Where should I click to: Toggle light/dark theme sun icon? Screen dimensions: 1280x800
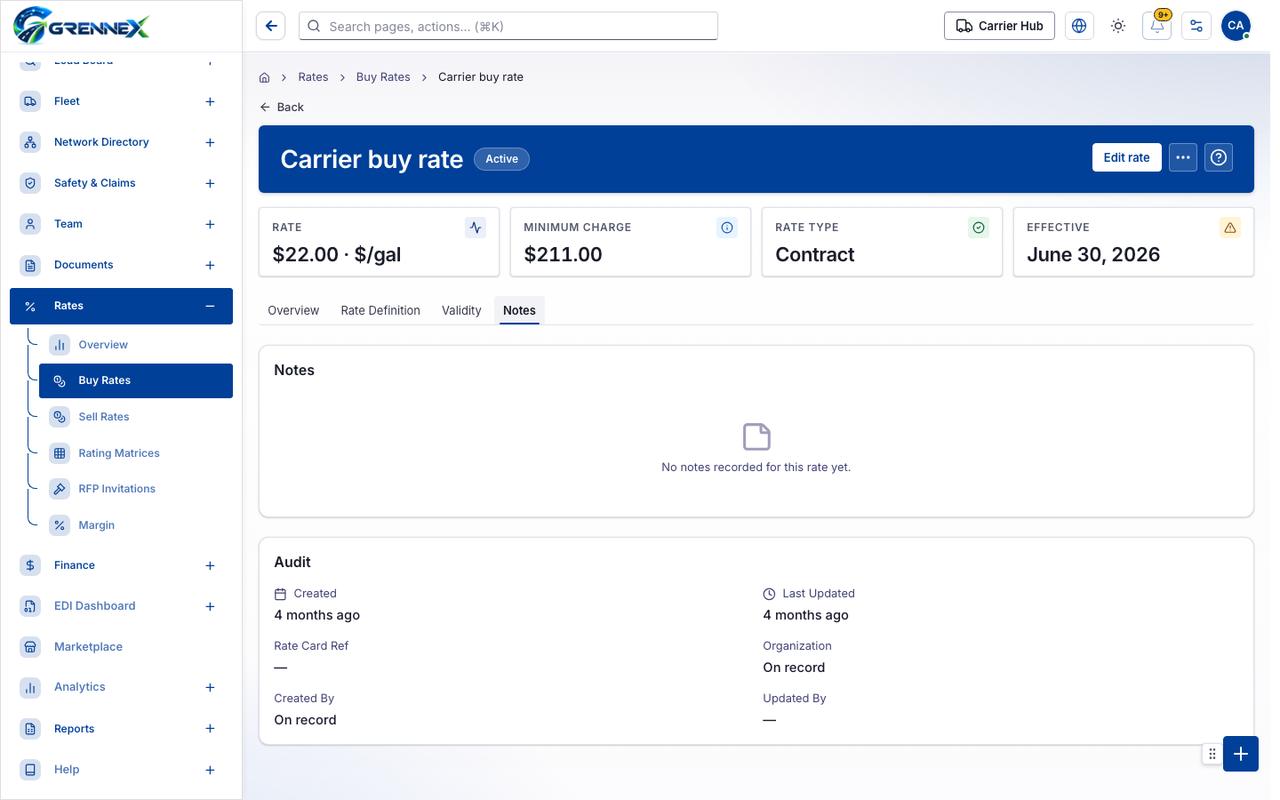(1118, 26)
